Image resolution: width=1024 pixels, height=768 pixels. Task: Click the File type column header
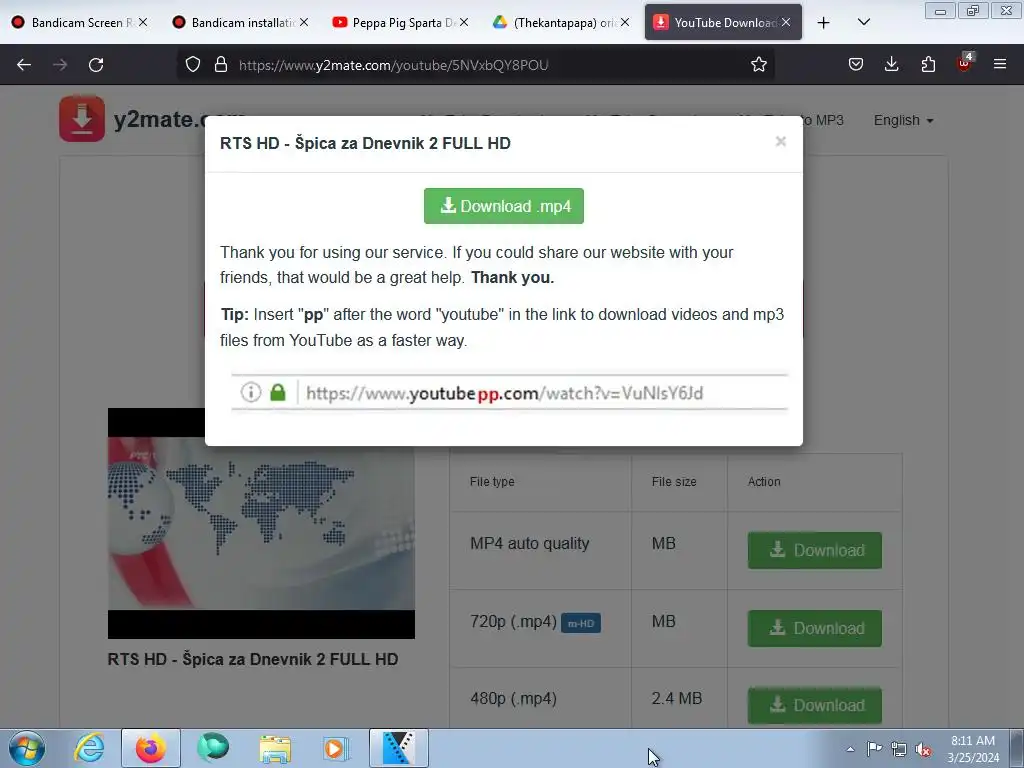[492, 481]
